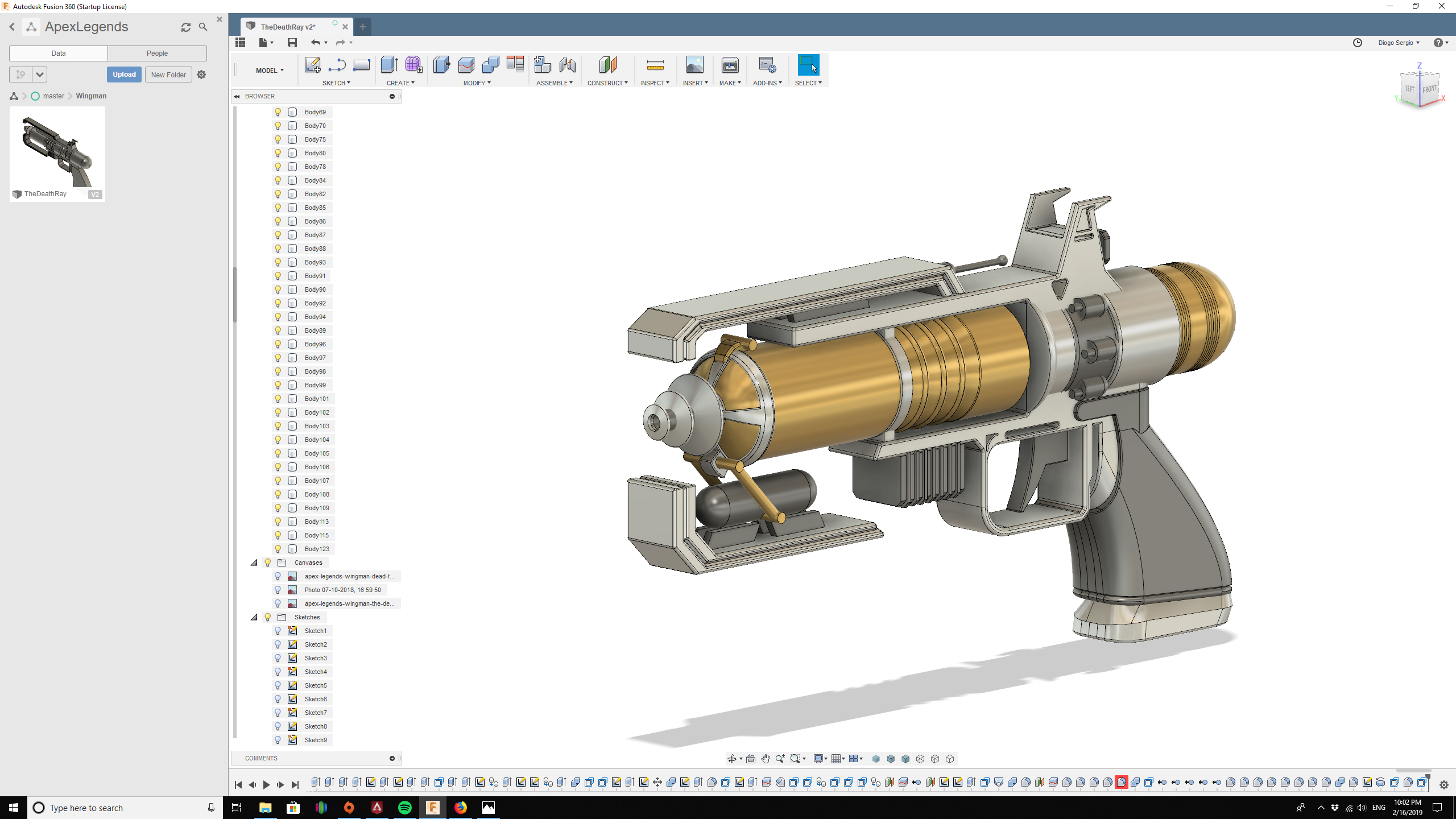This screenshot has width=1456, height=819.
Task: Collapse the Canvases folder
Action: [x=254, y=562]
